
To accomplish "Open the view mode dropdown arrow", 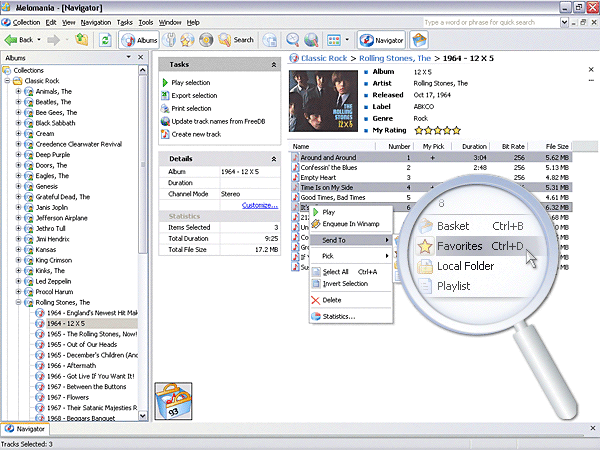I will click(347, 40).
